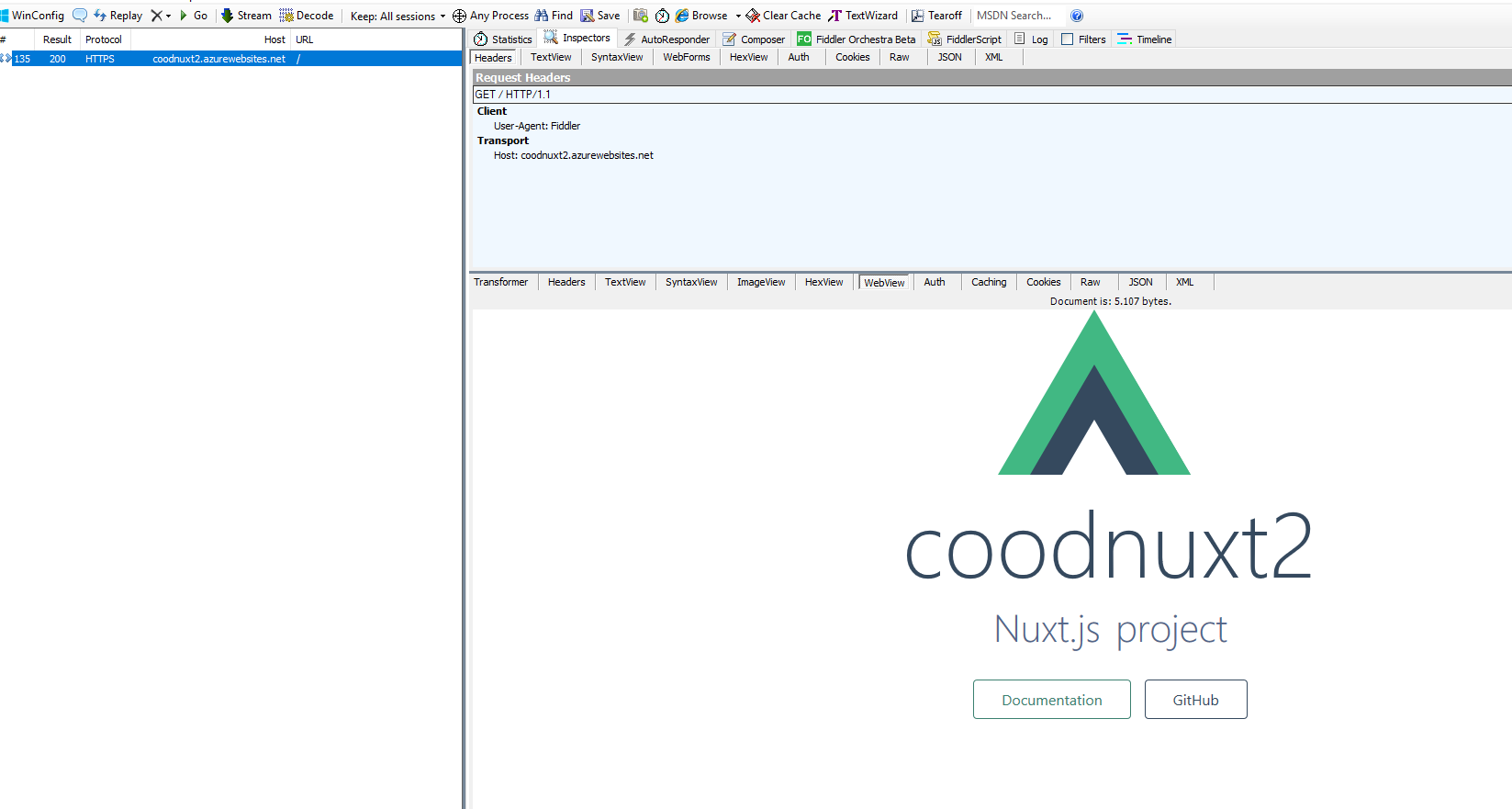1512x809 pixels.
Task: Select request Cookies inspector tab
Action: click(x=853, y=57)
